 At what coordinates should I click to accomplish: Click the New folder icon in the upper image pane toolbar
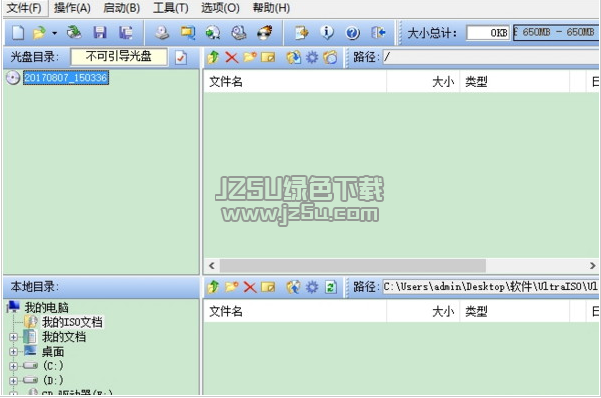click(250, 58)
